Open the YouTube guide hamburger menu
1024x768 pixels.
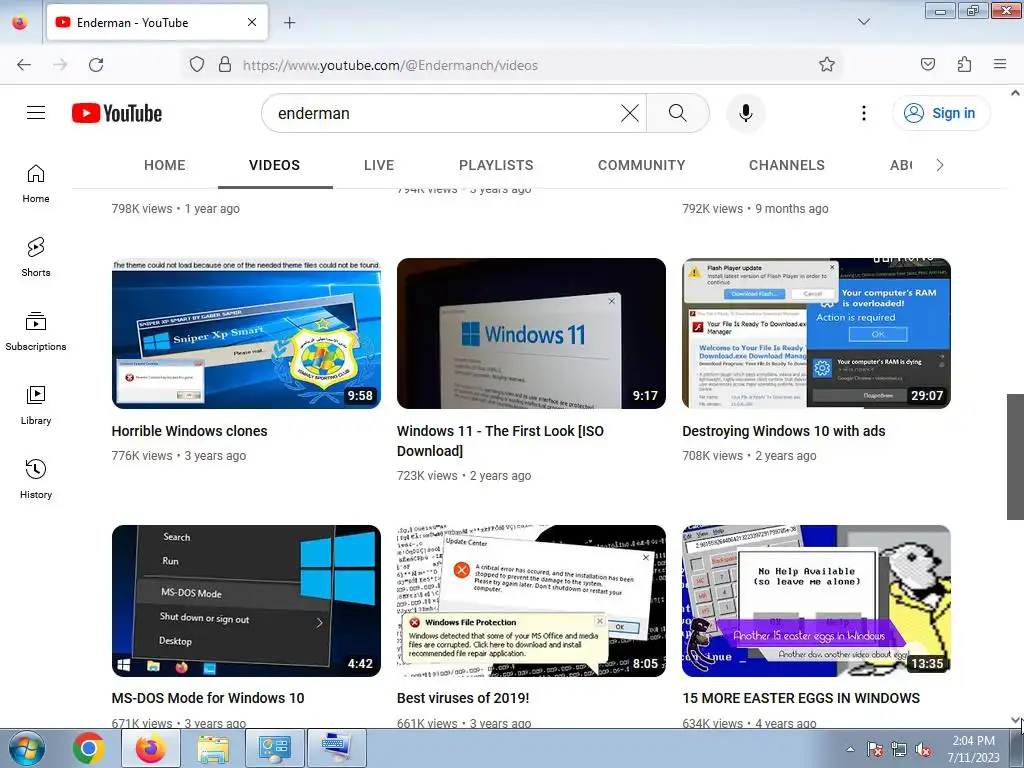[36, 113]
